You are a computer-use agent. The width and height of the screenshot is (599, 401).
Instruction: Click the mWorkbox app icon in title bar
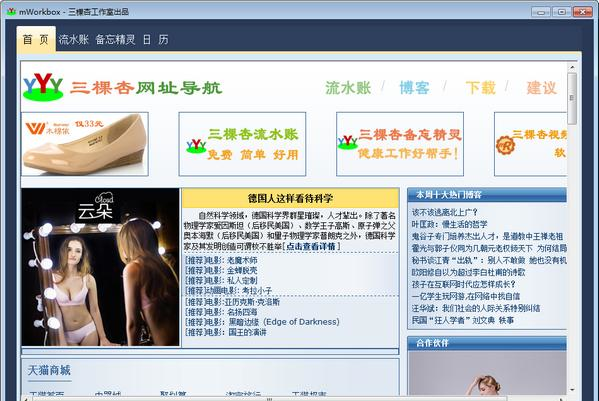pos(11,11)
